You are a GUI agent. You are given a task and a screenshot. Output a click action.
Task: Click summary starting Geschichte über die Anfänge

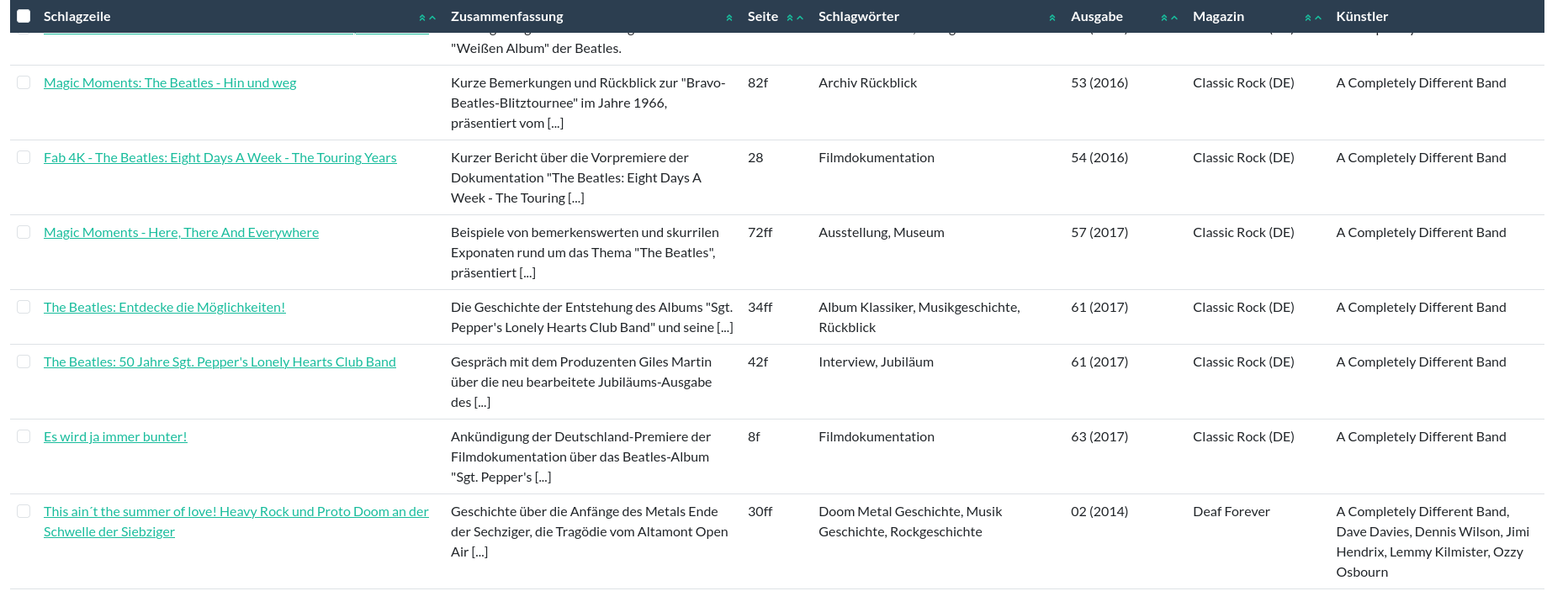(590, 531)
